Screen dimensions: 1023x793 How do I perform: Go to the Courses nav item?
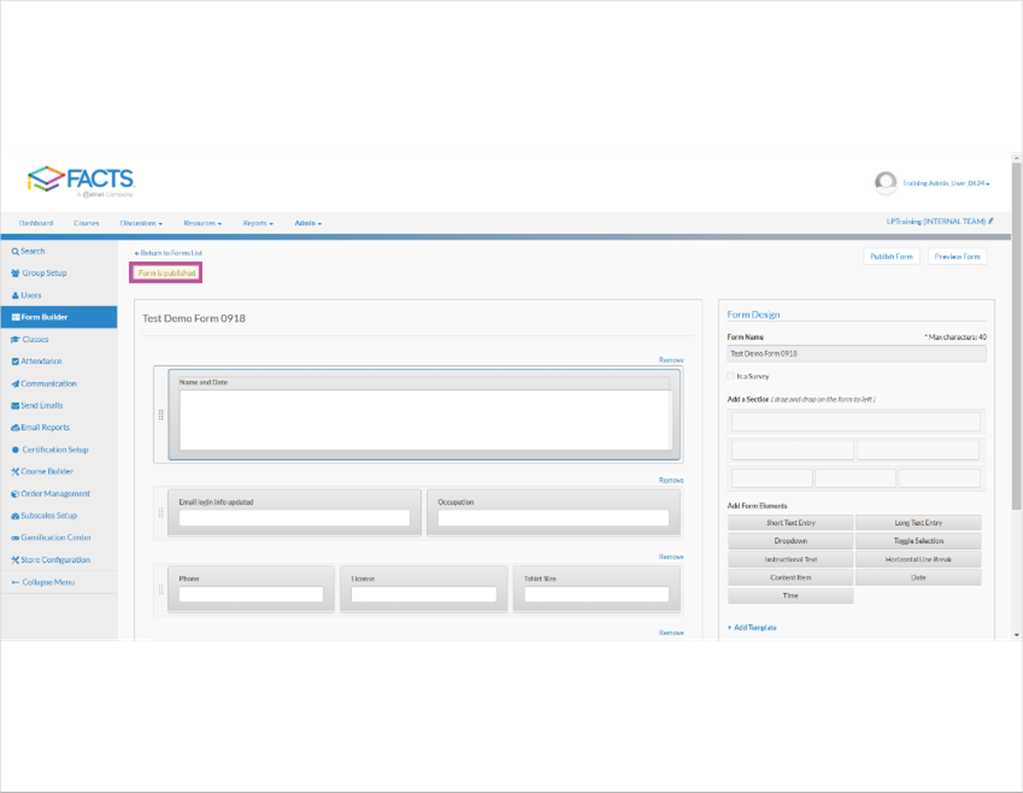(x=86, y=223)
